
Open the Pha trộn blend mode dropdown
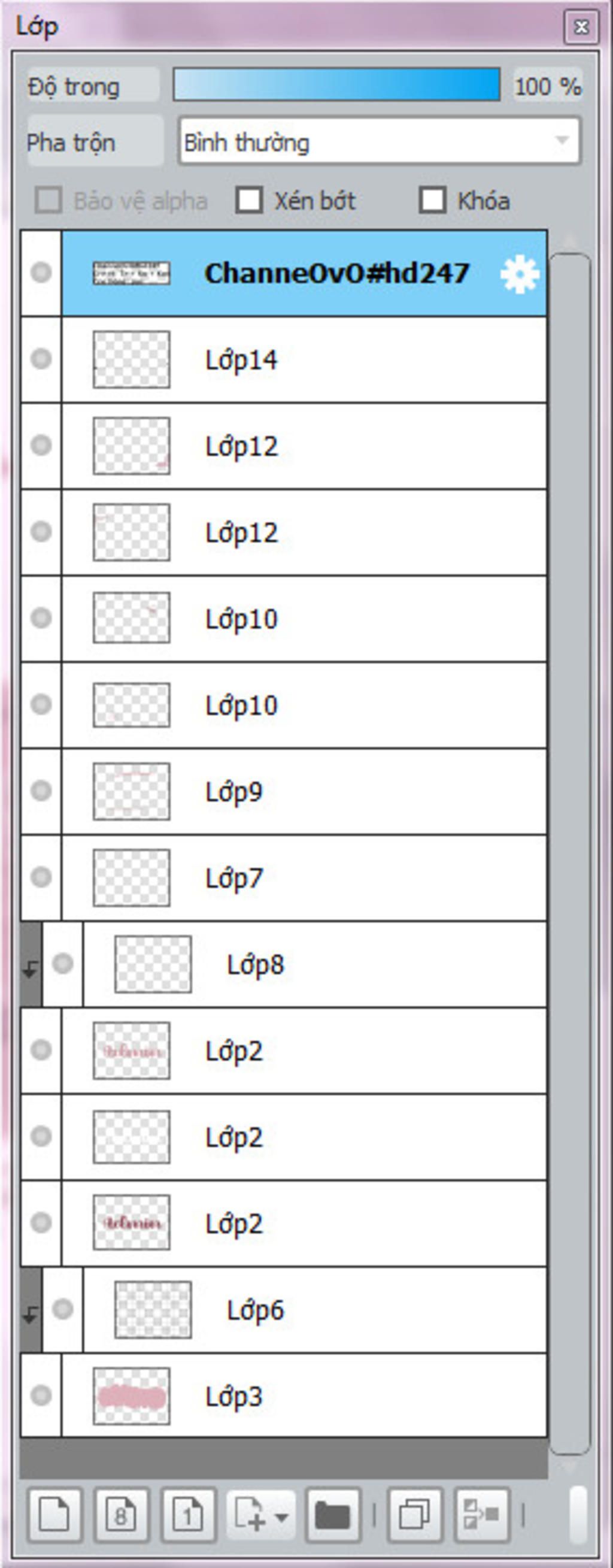point(379,143)
